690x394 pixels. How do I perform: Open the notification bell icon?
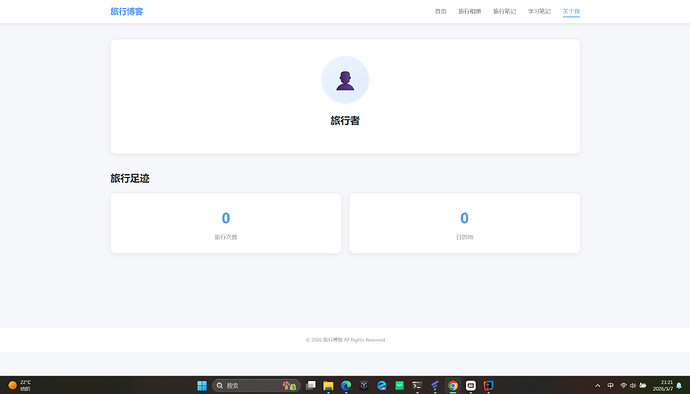679,386
